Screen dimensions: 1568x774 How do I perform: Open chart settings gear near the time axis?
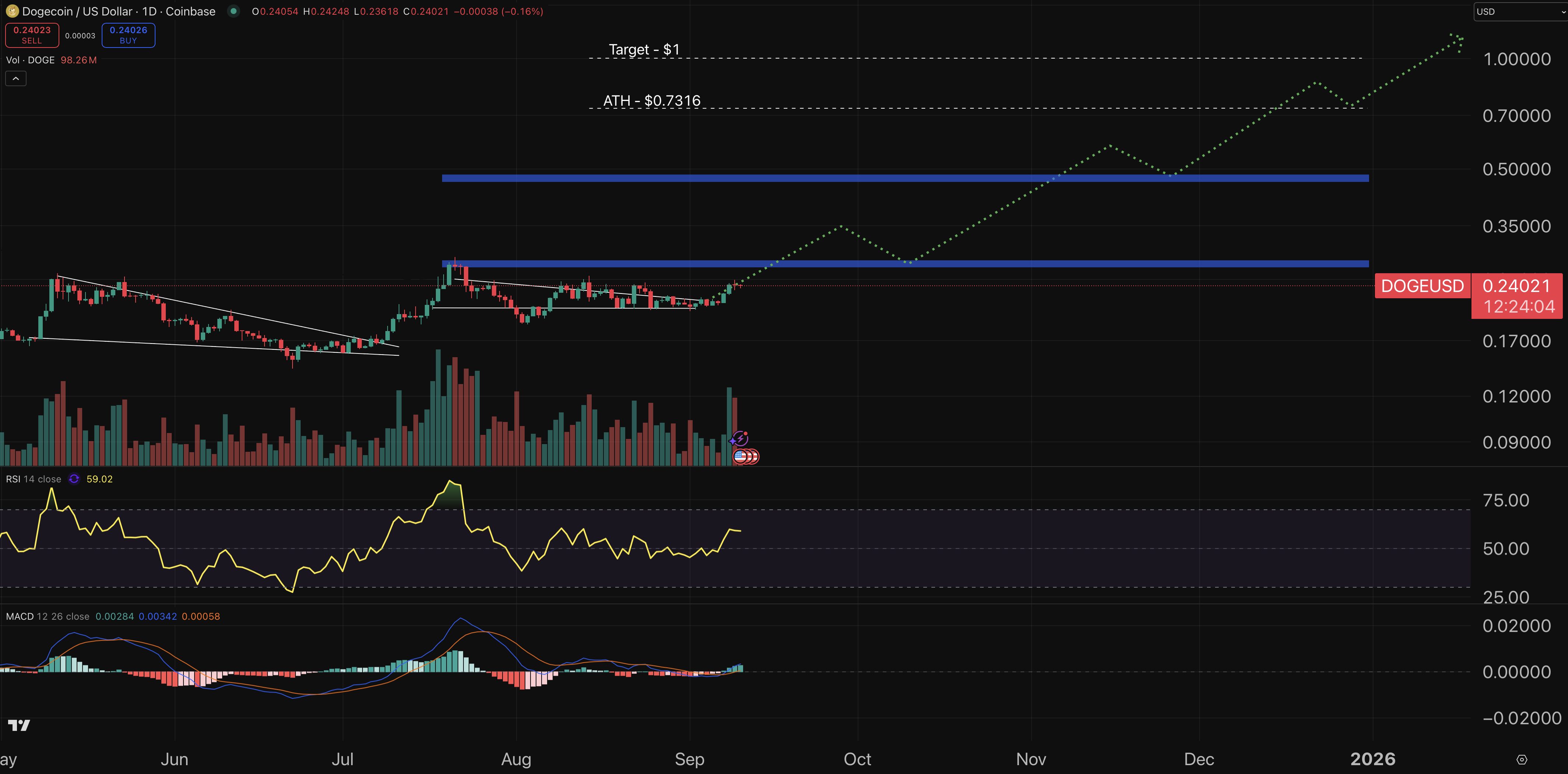[1521, 759]
